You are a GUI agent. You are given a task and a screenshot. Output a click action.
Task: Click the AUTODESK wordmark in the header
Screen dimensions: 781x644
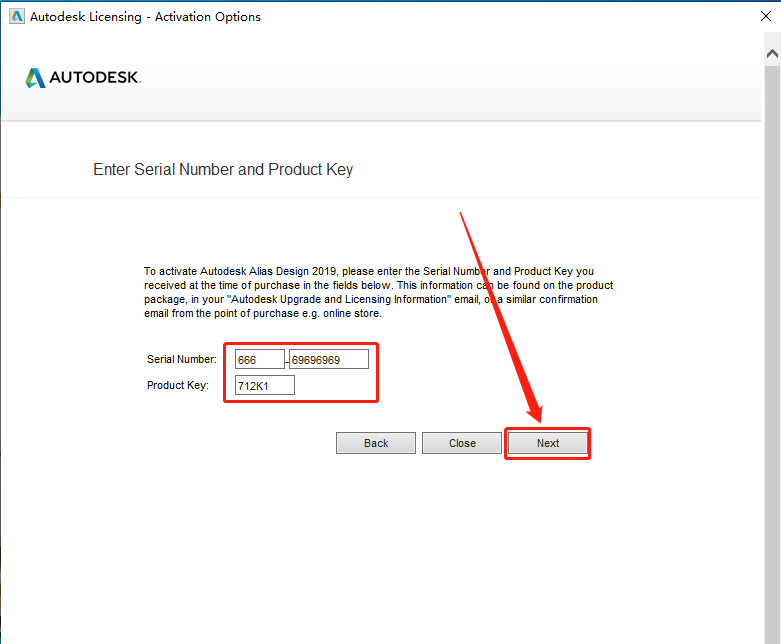pos(95,77)
